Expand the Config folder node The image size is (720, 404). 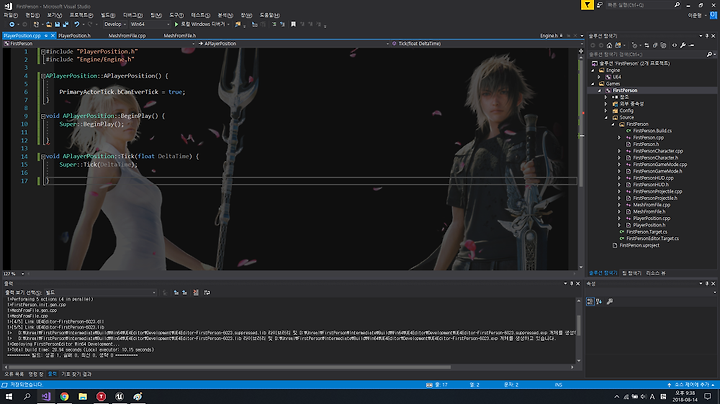coord(606,111)
